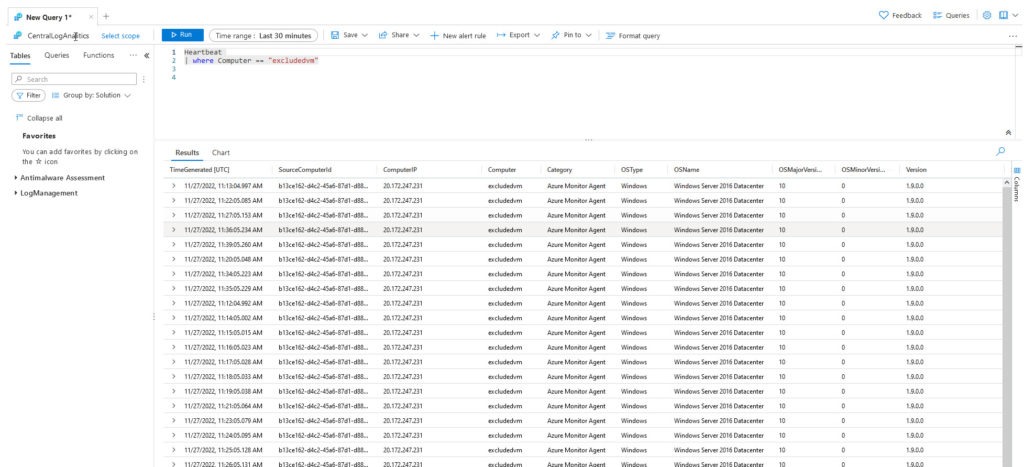Add a new query tab
1024x467 pixels.
tap(106, 17)
